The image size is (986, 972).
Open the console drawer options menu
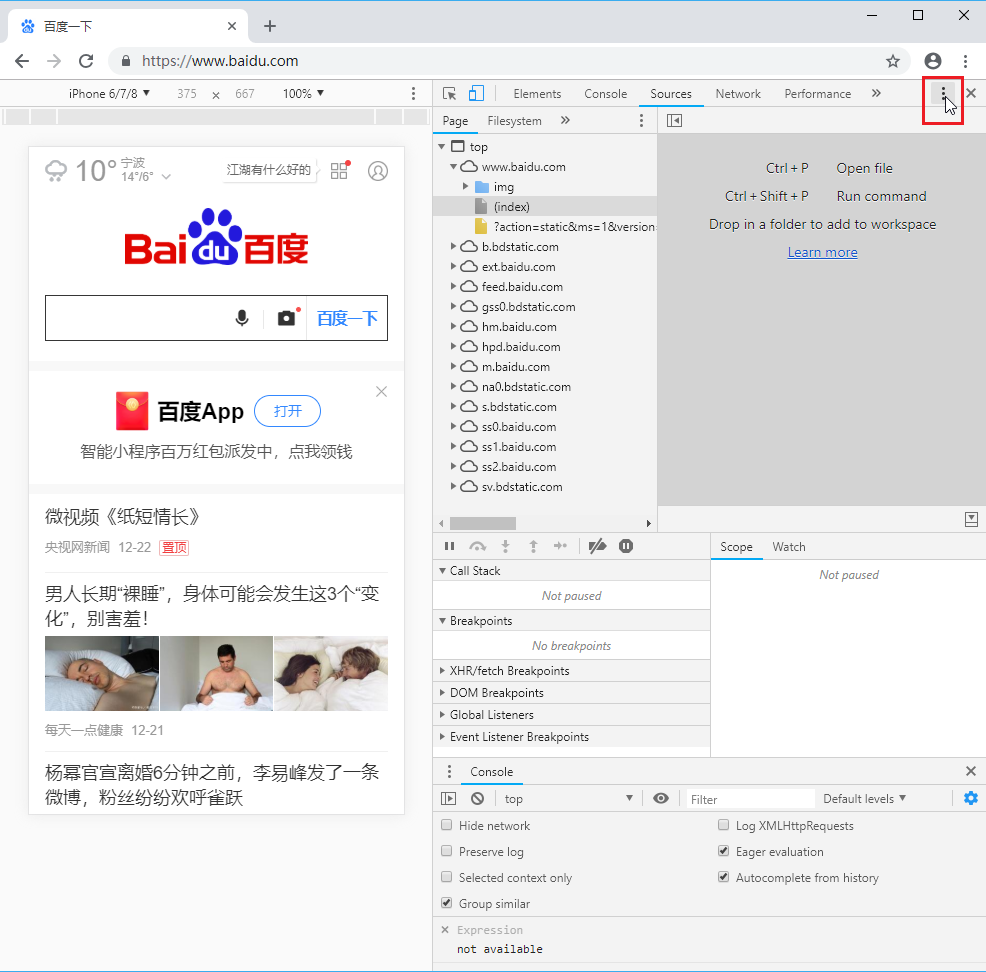449,771
